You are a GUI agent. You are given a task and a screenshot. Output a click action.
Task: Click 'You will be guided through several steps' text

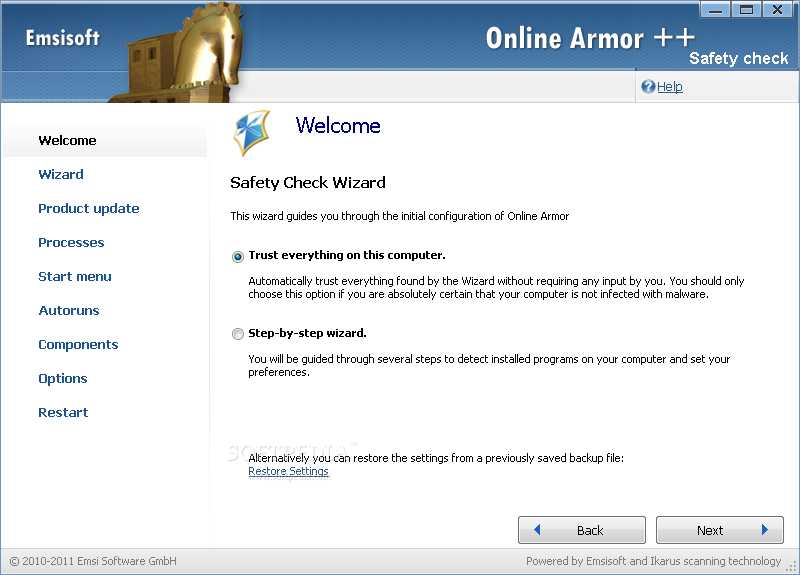click(489, 365)
